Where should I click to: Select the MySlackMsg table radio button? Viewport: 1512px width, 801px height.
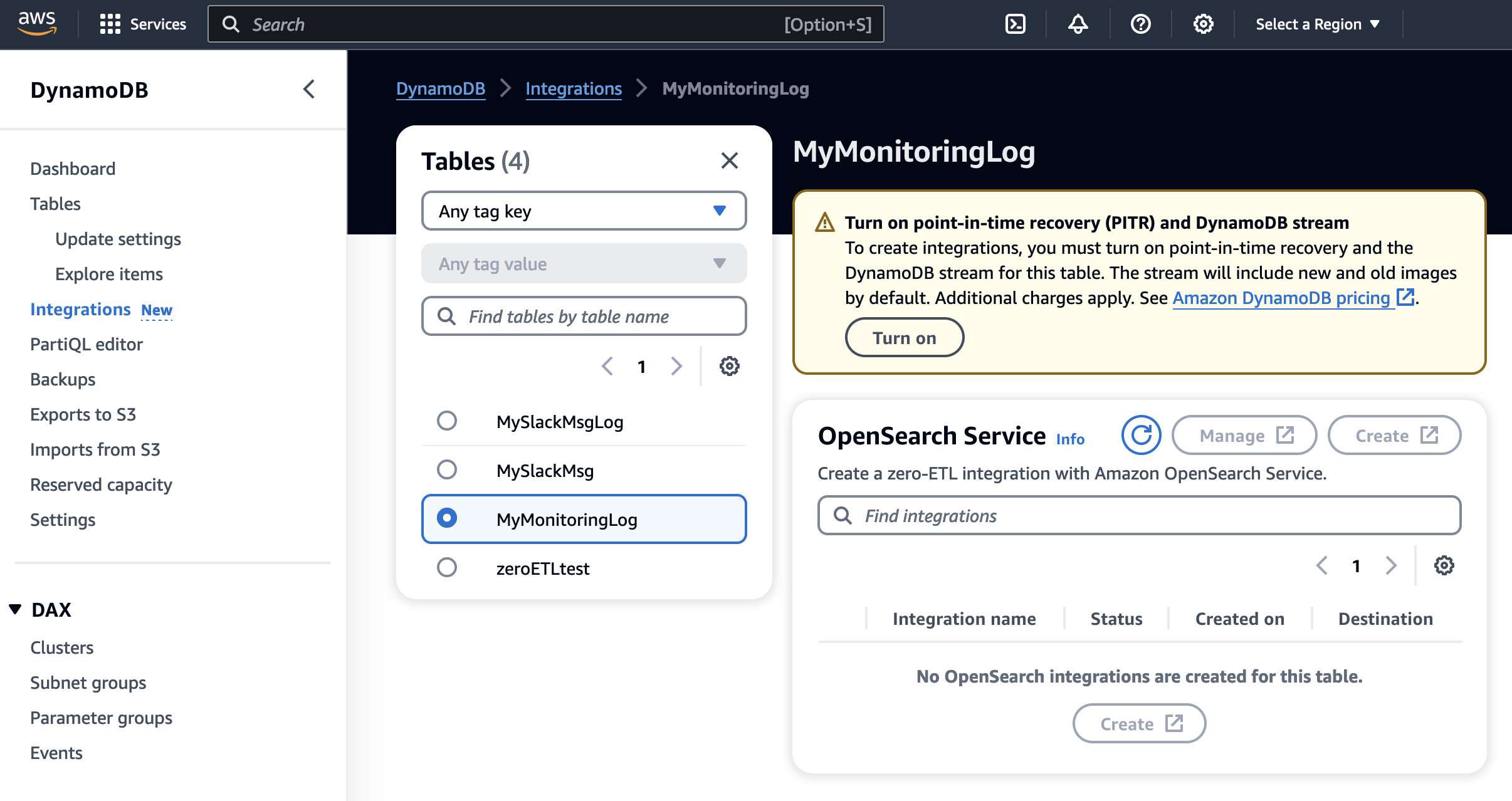[x=447, y=469]
